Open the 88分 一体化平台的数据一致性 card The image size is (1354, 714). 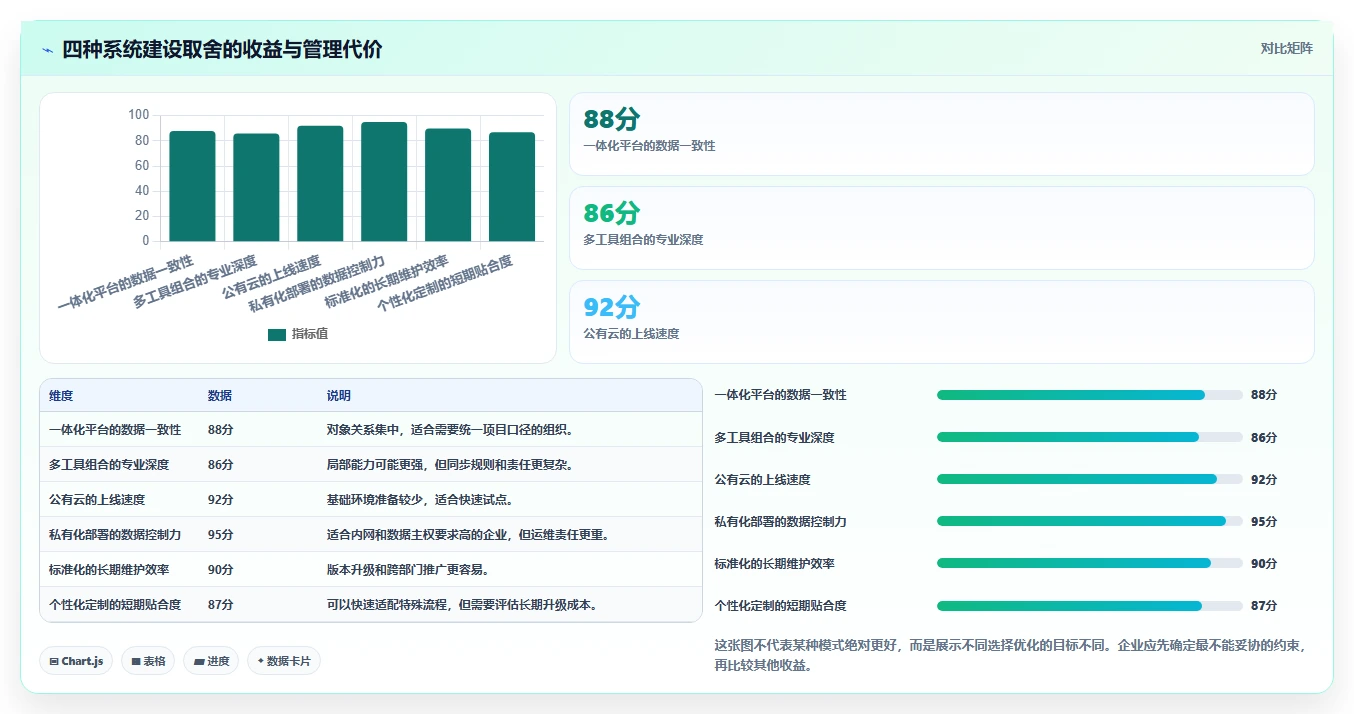pyautogui.click(x=941, y=134)
